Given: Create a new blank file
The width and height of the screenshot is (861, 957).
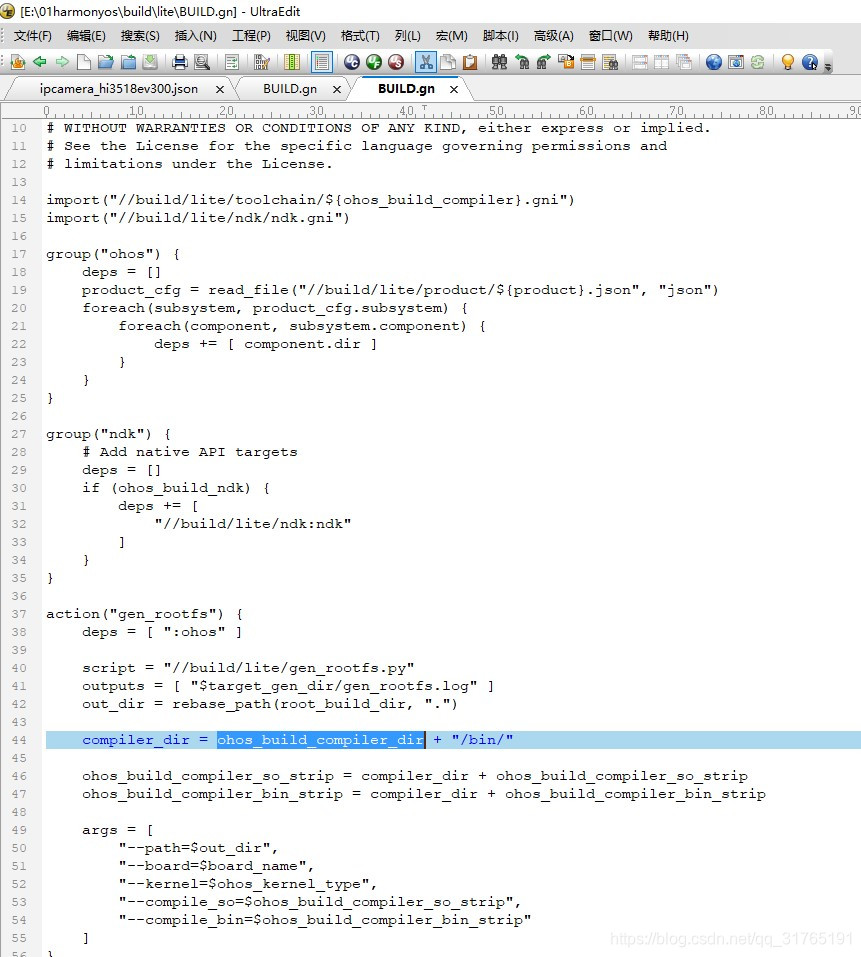Looking at the screenshot, I should [x=84, y=62].
